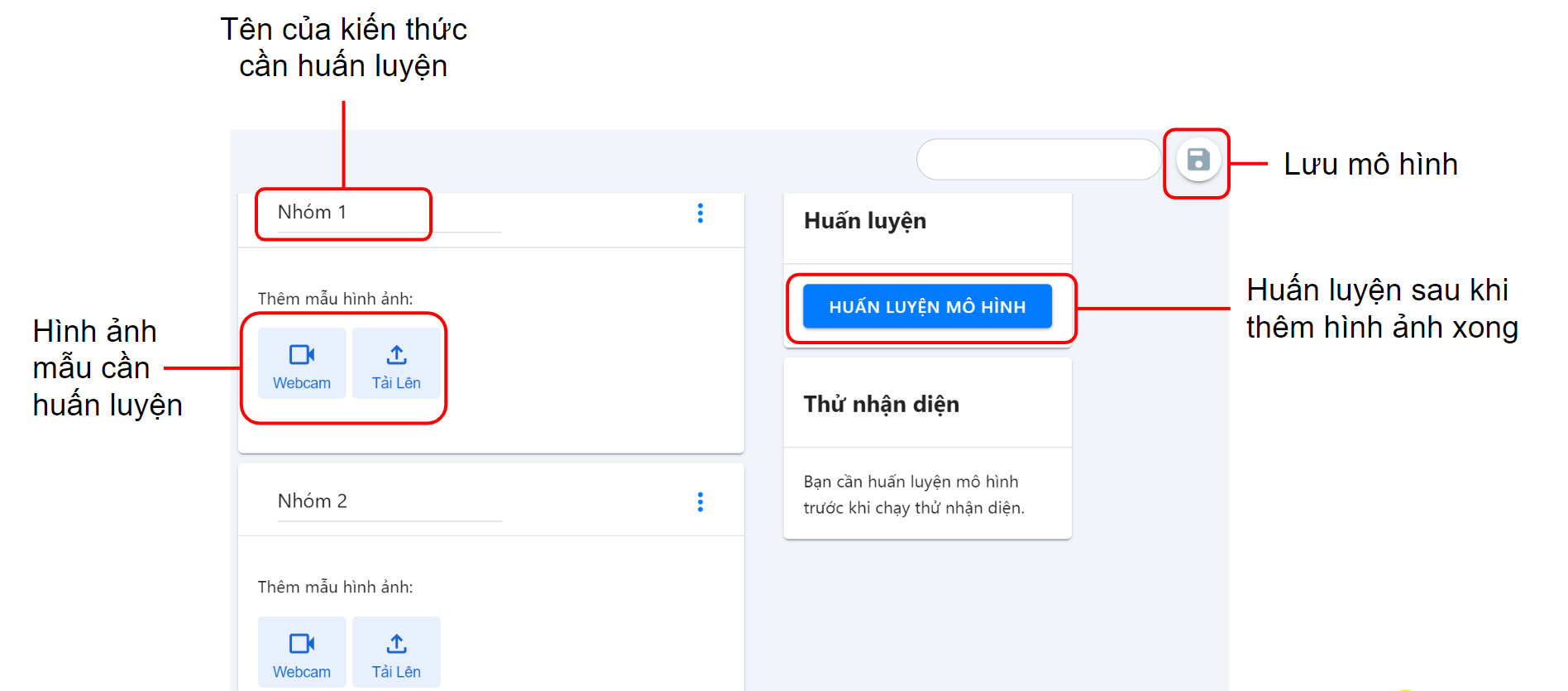This screenshot has width=1568, height=691.
Task: Click the 'Thêm mẫu hình ảnh' label in Nhóm 1
Action: [x=335, y=299]
